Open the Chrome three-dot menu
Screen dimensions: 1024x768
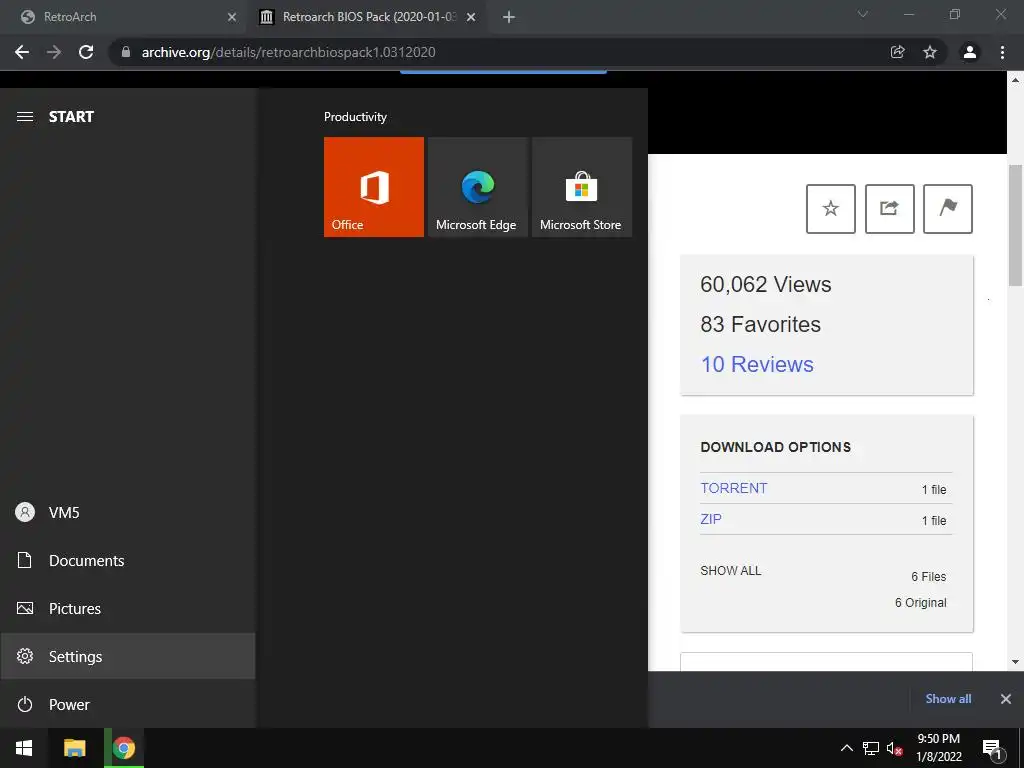click(x=1002, y=52)
